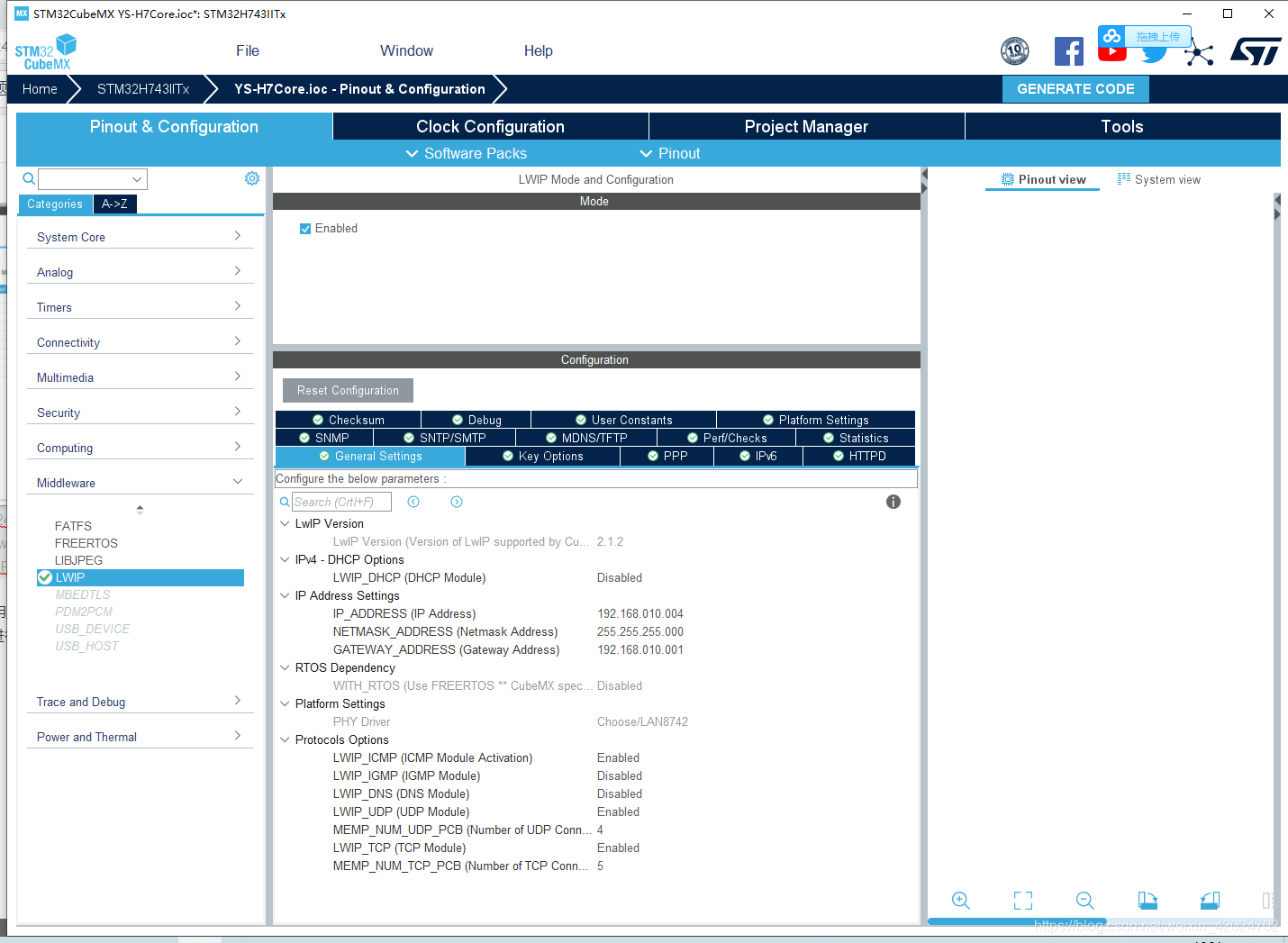The image size is (1288, 943).
Task: Fit pinout view to screen
Action: [1023, 901]
